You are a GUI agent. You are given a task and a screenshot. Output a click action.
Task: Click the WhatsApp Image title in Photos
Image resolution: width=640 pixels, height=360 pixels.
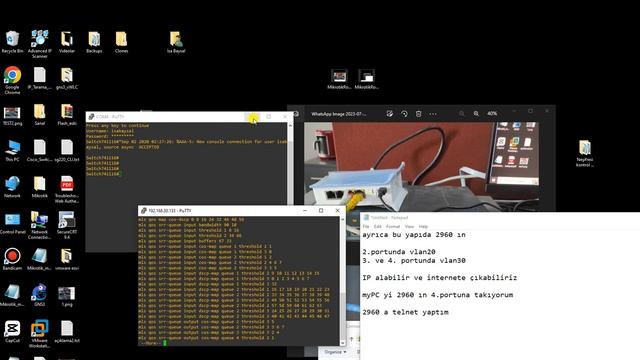[x=339, y=114]
